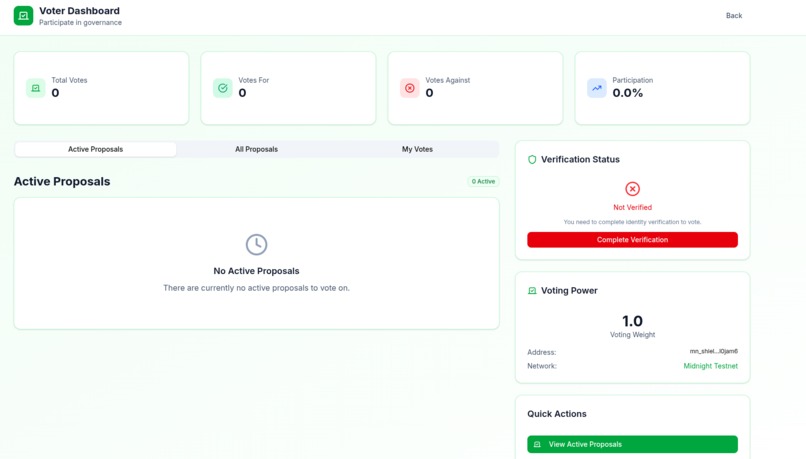Click the Address: label
Image resolution: width=806 pixels, height=459 pixels.
(542, 352)
